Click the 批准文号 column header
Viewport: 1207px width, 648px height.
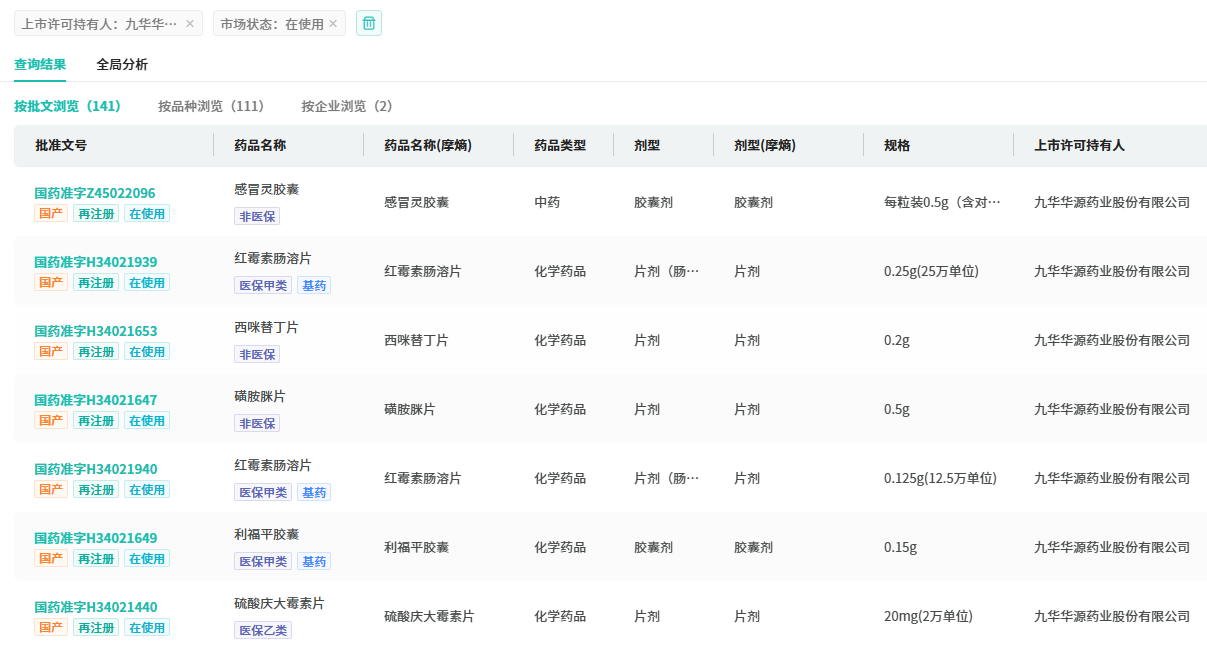61,146
